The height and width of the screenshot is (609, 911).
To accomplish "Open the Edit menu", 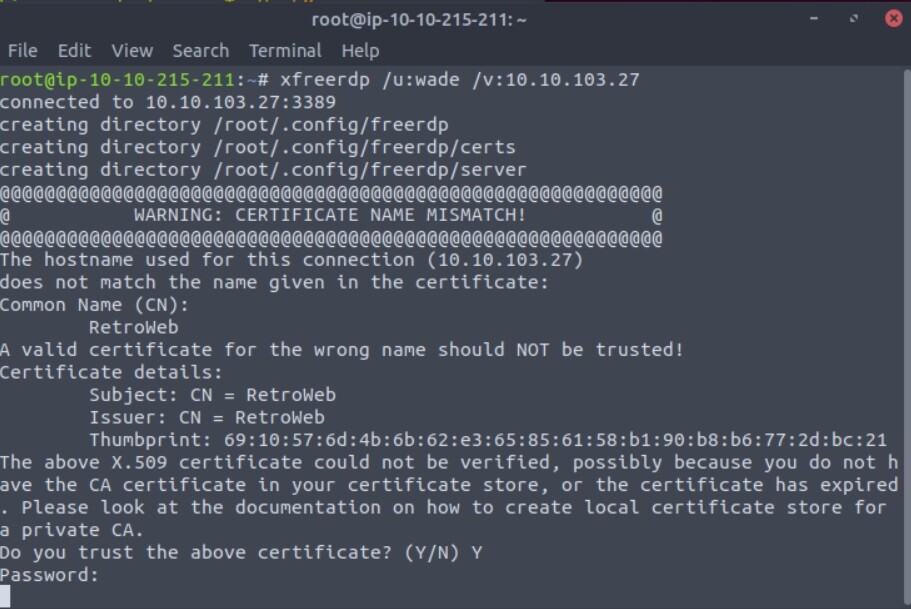I will (x=74, y=50).
